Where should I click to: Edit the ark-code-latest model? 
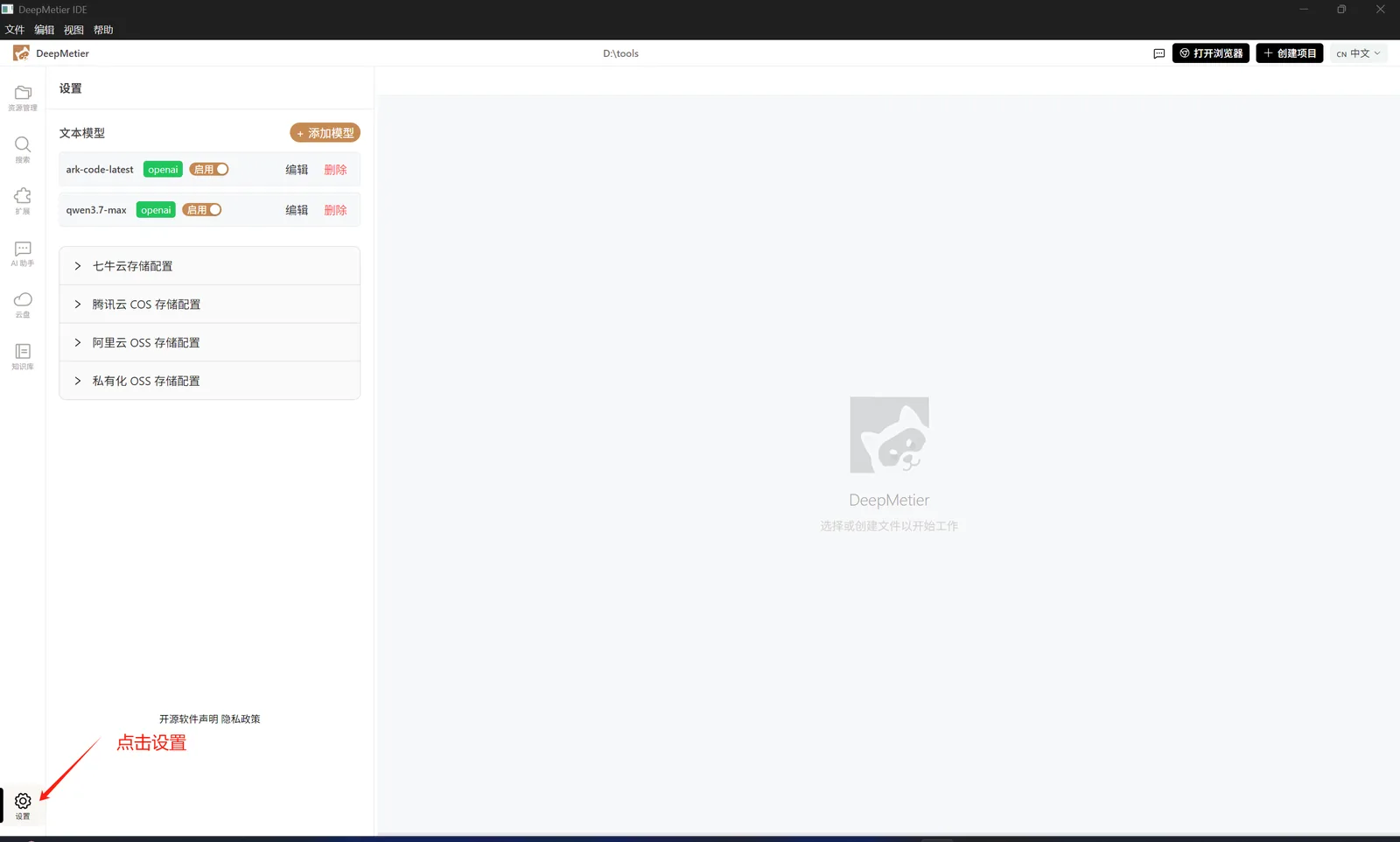click(x=297, y=170)
